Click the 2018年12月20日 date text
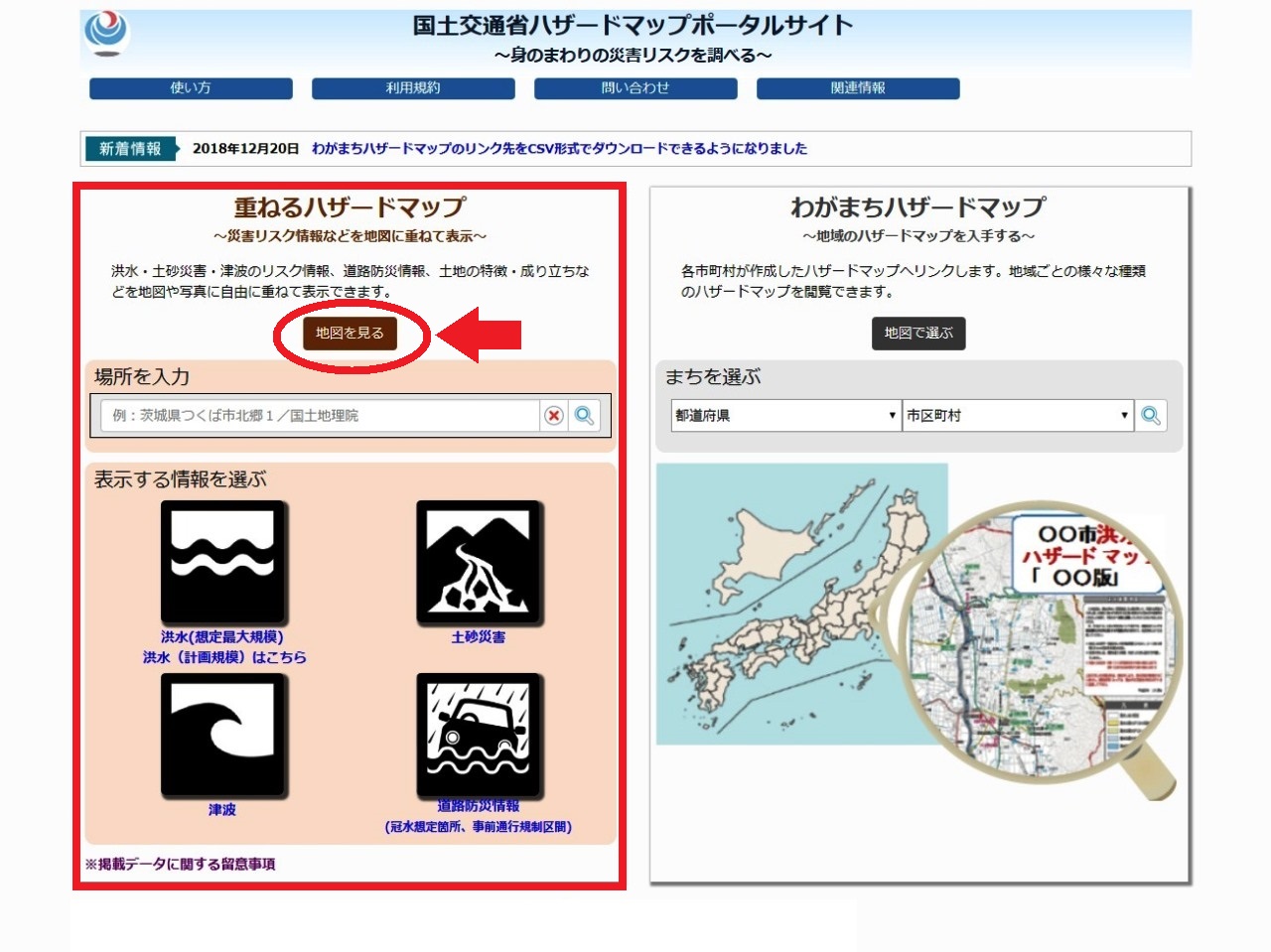This screenshot has height=952, width=1271. (x=245, y=149)
